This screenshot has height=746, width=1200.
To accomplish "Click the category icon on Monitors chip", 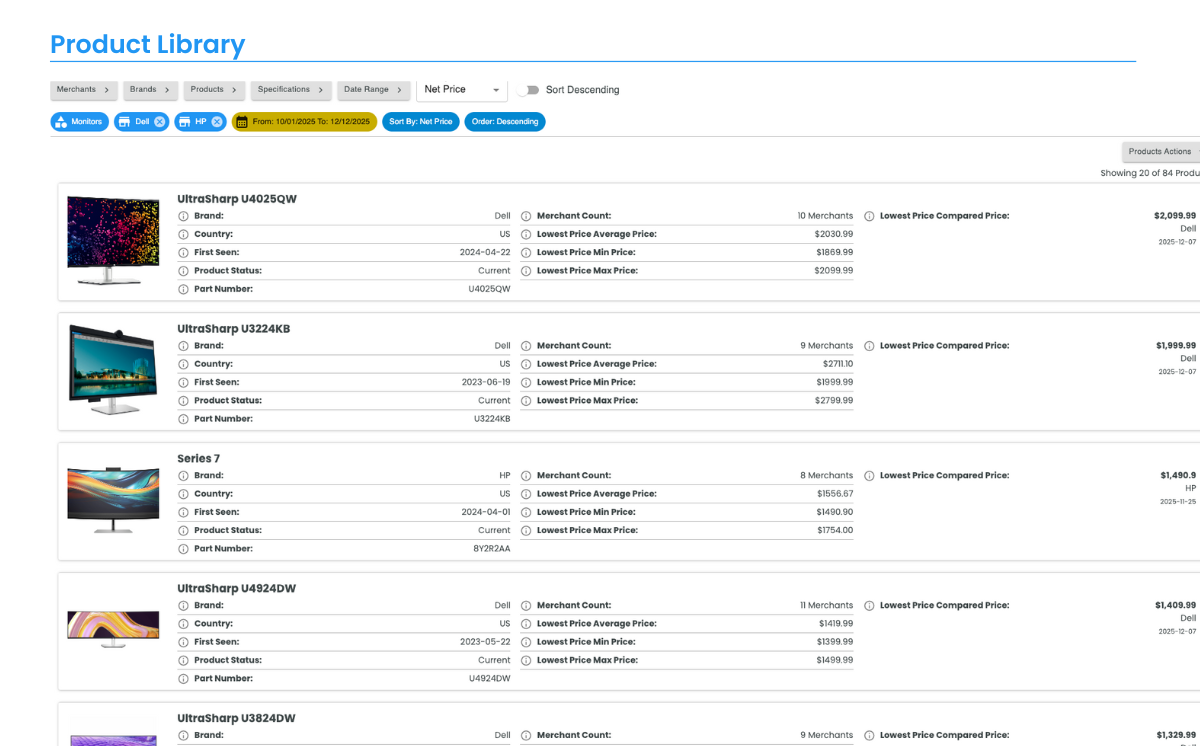I will click(60, 122).
